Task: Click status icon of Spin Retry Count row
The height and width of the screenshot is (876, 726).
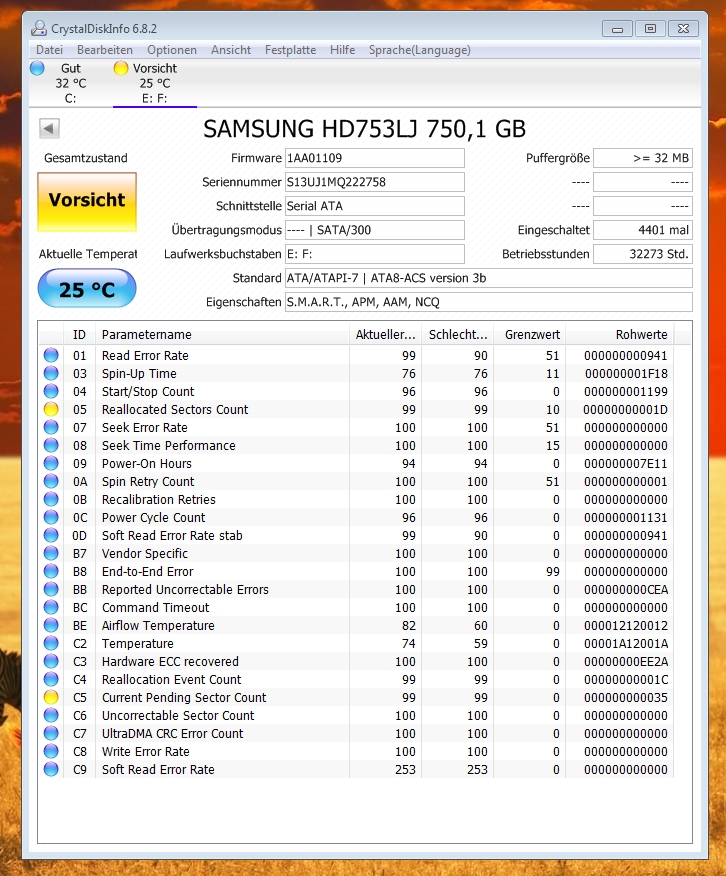Action: point(51,482)
